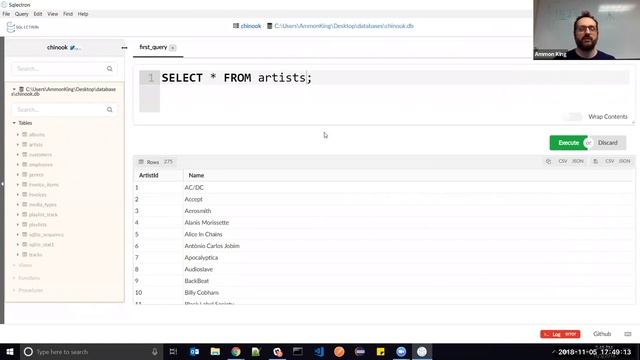The height and width of the screenshot is (360, 640).
Task: Open the Find menu
Action: pos(68,14)
